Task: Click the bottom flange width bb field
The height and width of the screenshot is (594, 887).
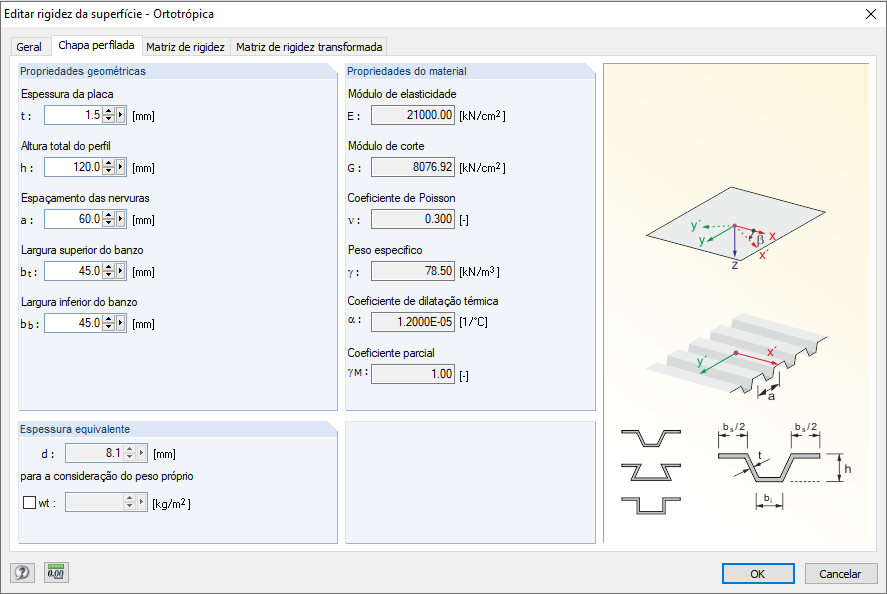Action: 74,323
